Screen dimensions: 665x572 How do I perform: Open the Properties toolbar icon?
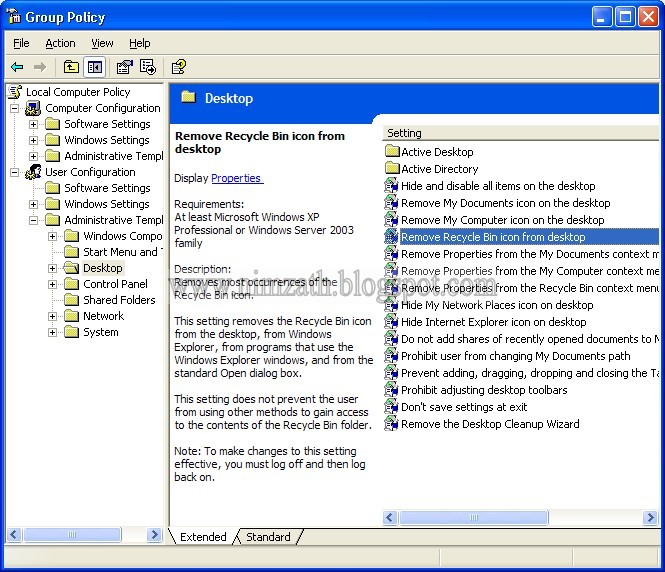point(124,67)
